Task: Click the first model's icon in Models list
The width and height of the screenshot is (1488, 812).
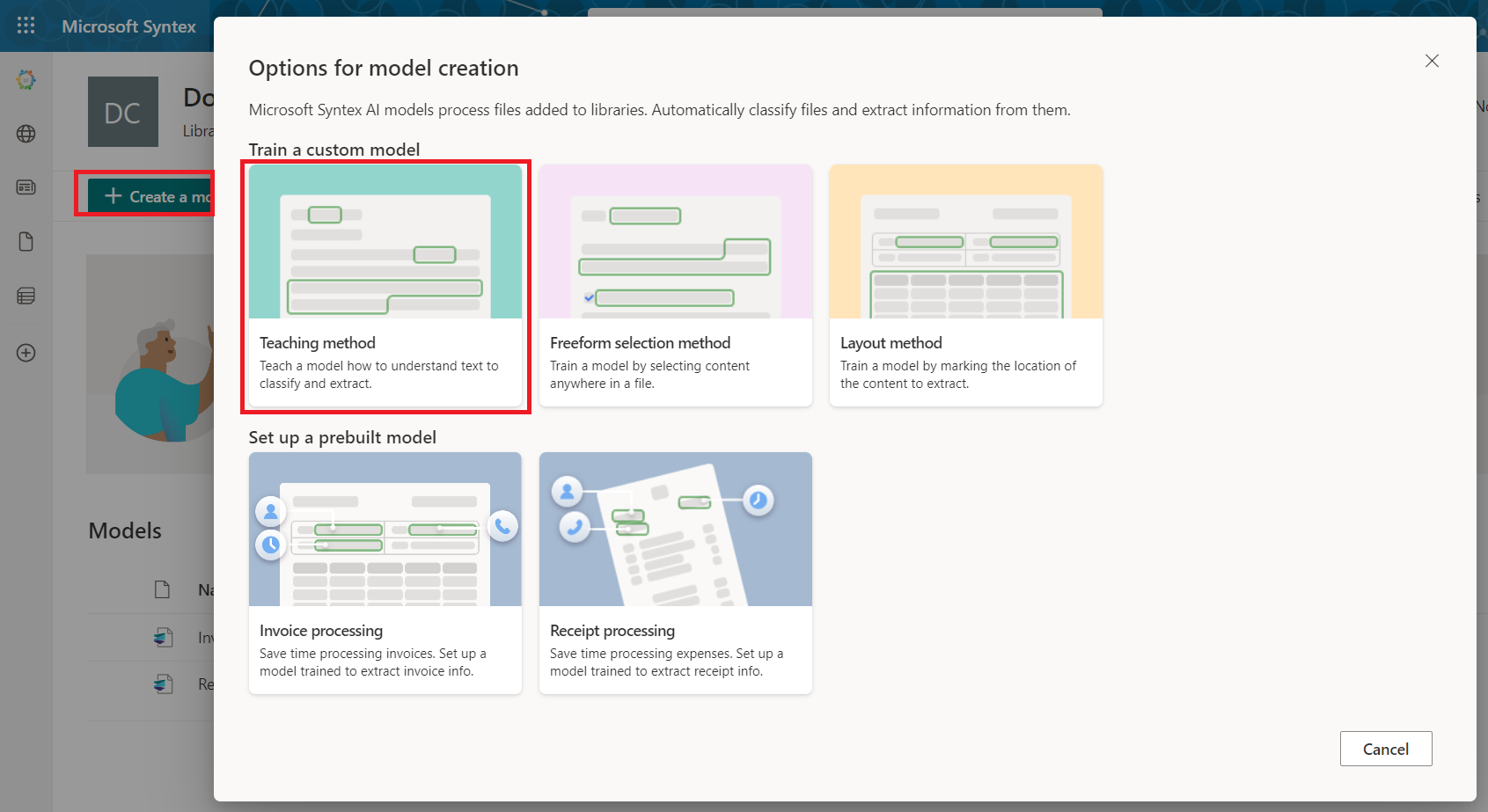Action: pos(163,637)
